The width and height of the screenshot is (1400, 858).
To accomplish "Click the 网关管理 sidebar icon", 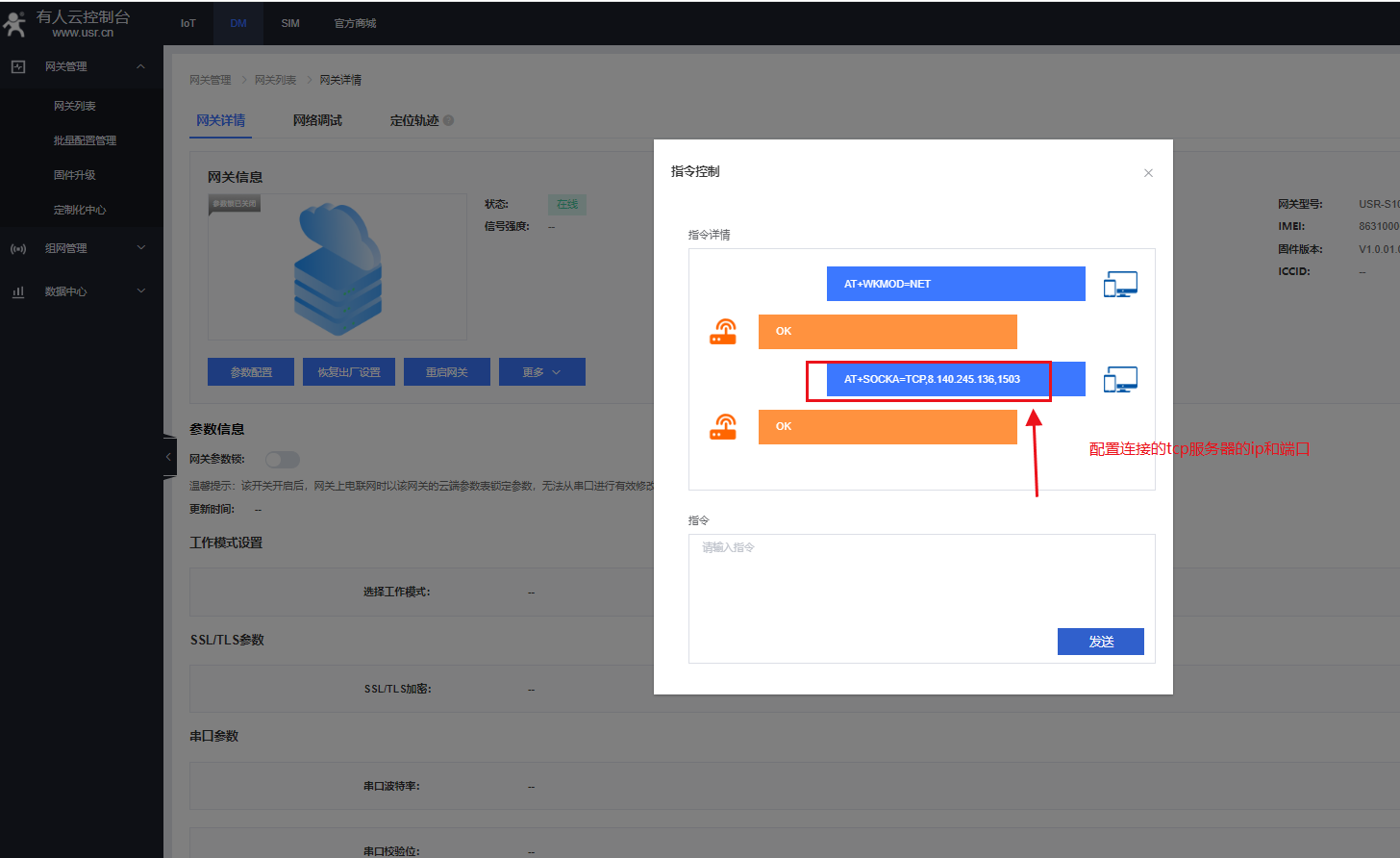I will [x=18, y=66].
